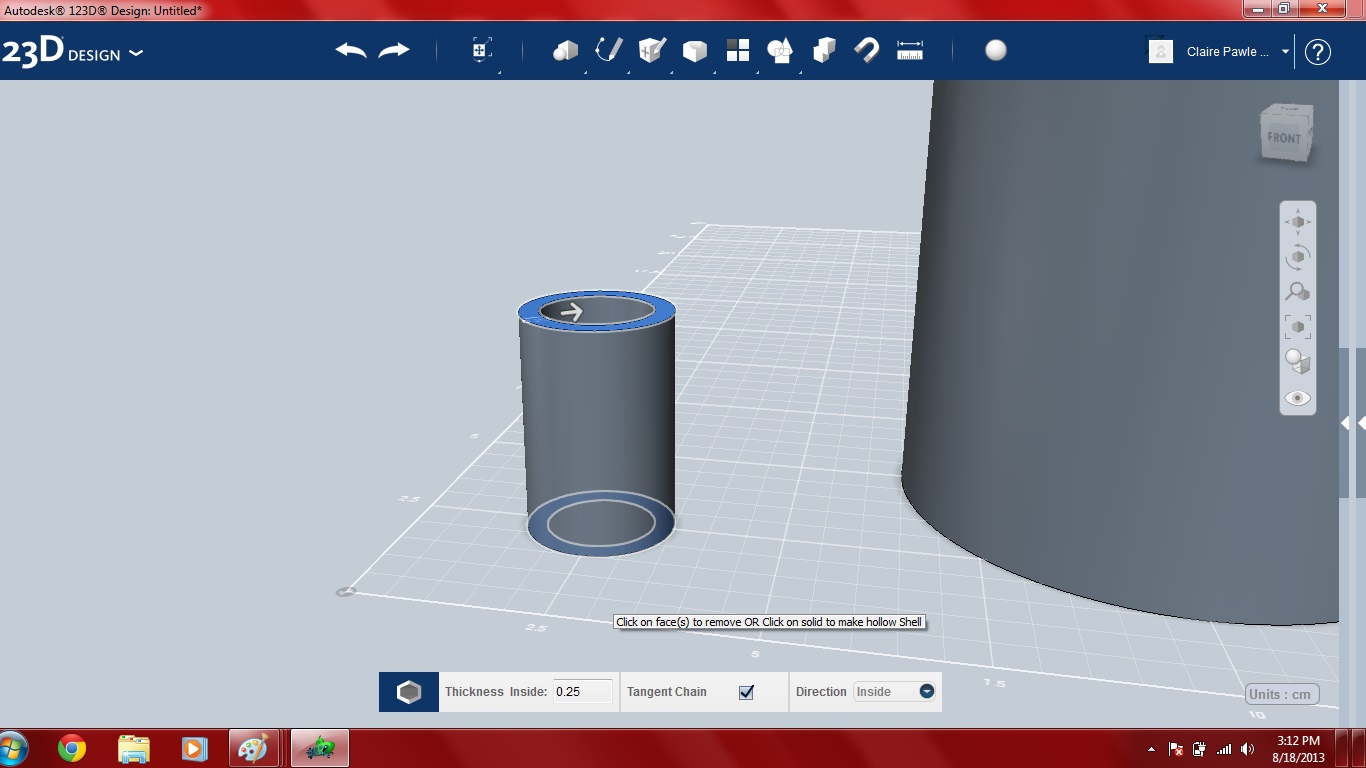Screen dimensions: 1366x768
Task: Click the volume speaker tray icon
Action: tap(1247, 749)
